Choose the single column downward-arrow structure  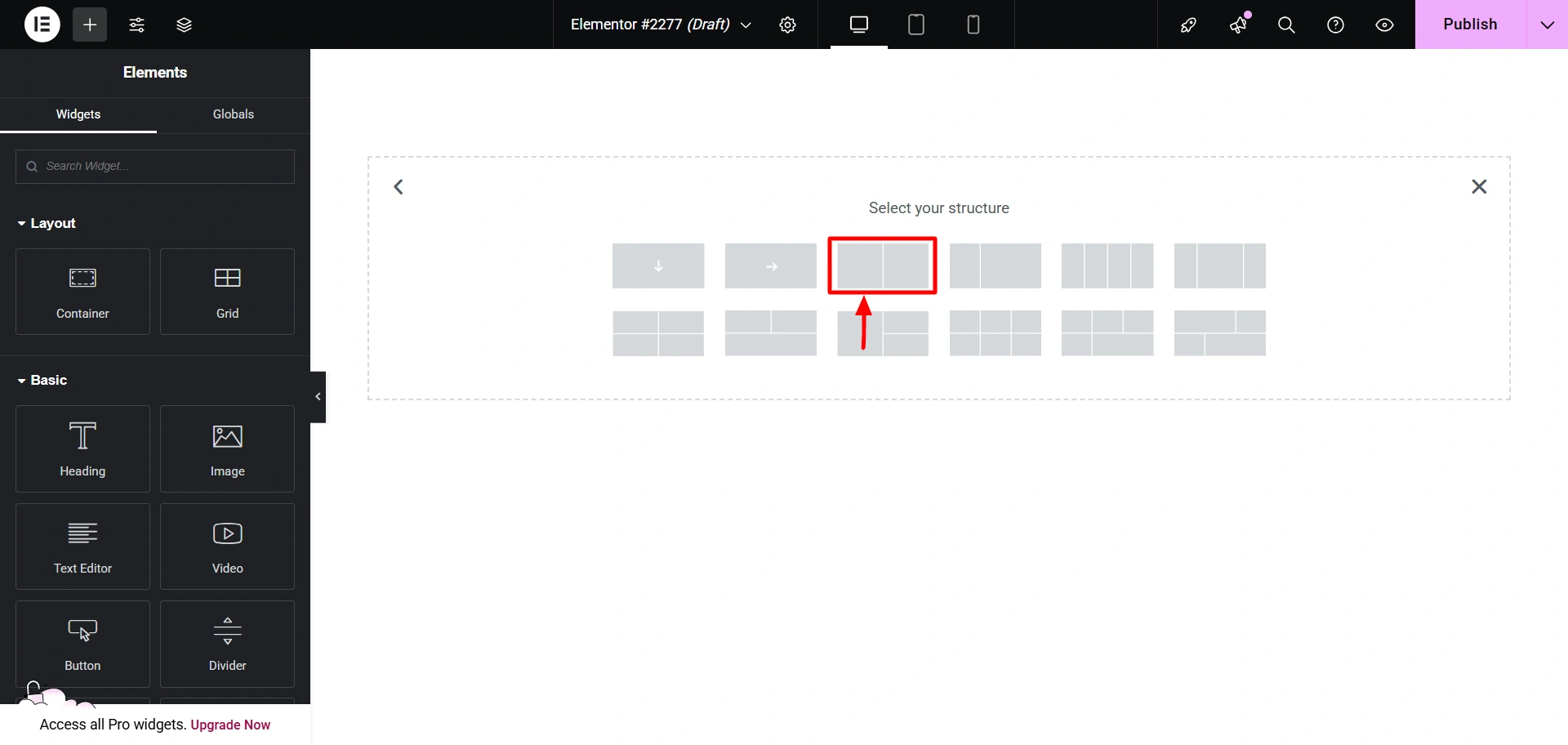point(658,265)
